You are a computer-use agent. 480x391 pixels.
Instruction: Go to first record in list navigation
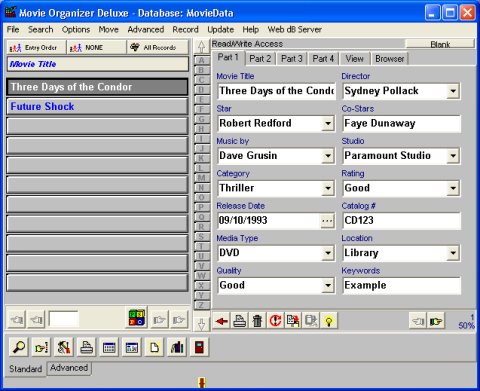click(x=17, y=320)
